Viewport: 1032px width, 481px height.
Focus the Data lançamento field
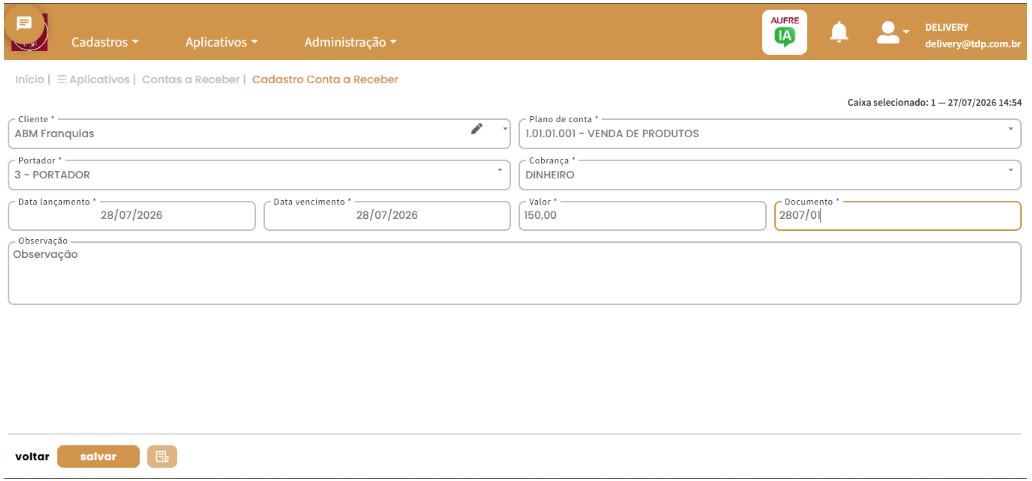tap(132, 216)
